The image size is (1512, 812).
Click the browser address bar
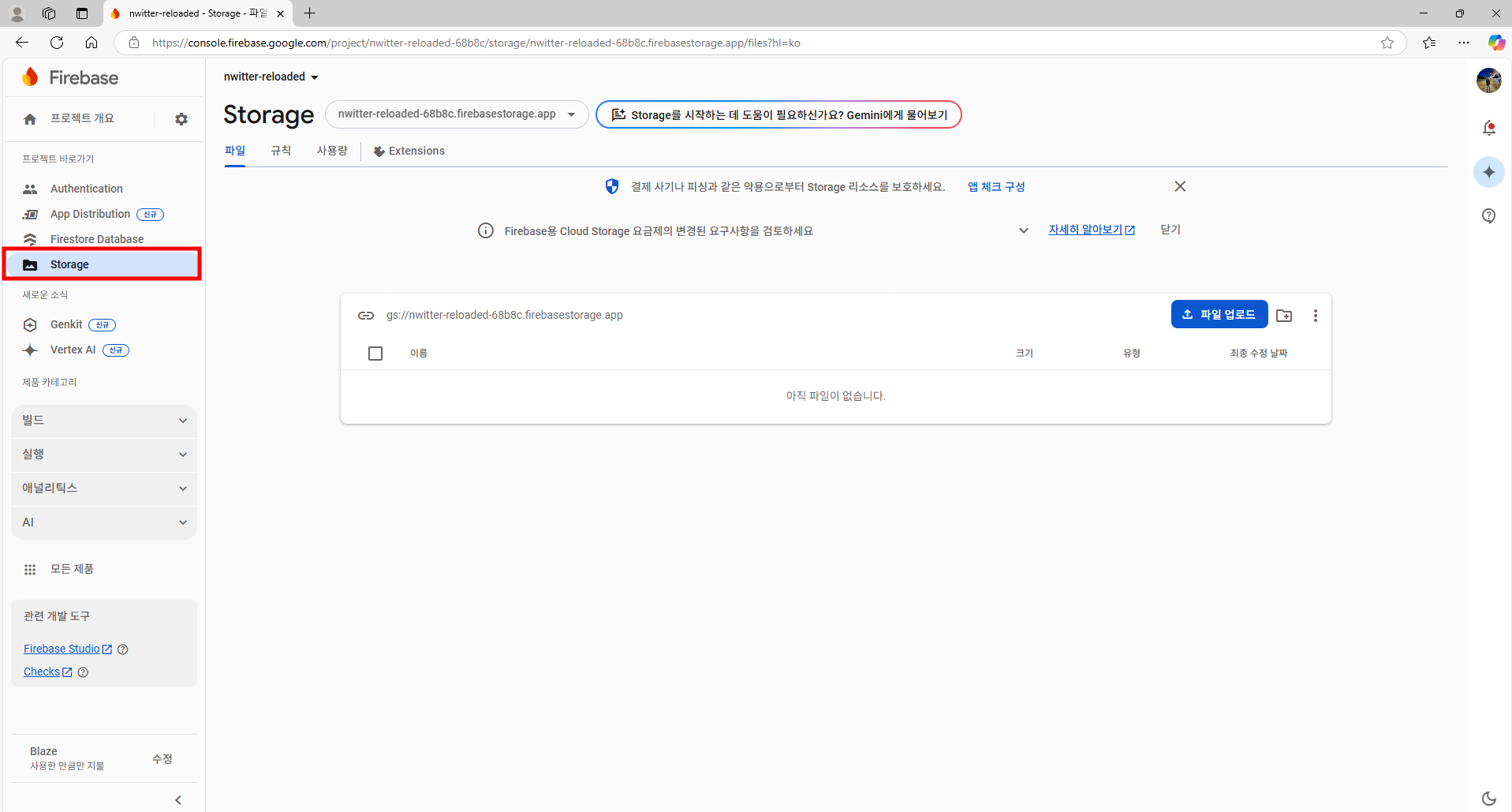pos(761,43)
